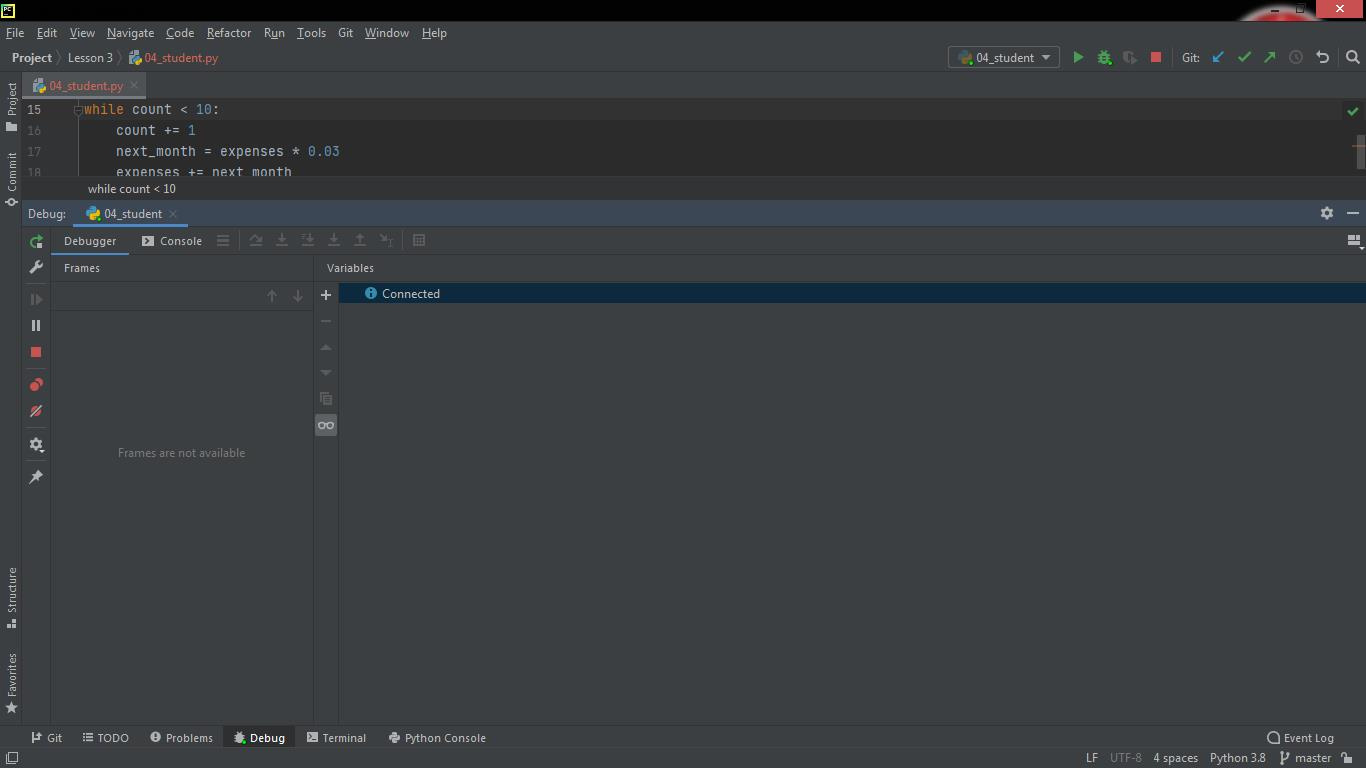1366x768 pixels.
Task: Restore layout icon at debugger right
Action: point(1354,241)
